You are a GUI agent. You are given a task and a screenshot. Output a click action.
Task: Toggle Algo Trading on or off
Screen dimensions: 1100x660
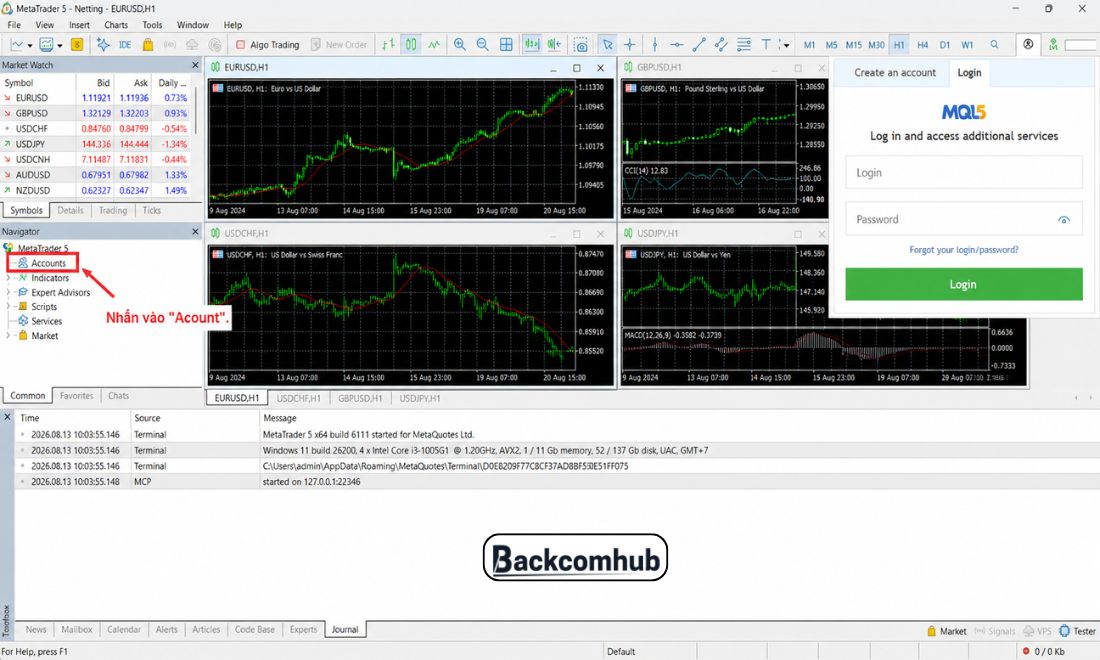point(267,45)
